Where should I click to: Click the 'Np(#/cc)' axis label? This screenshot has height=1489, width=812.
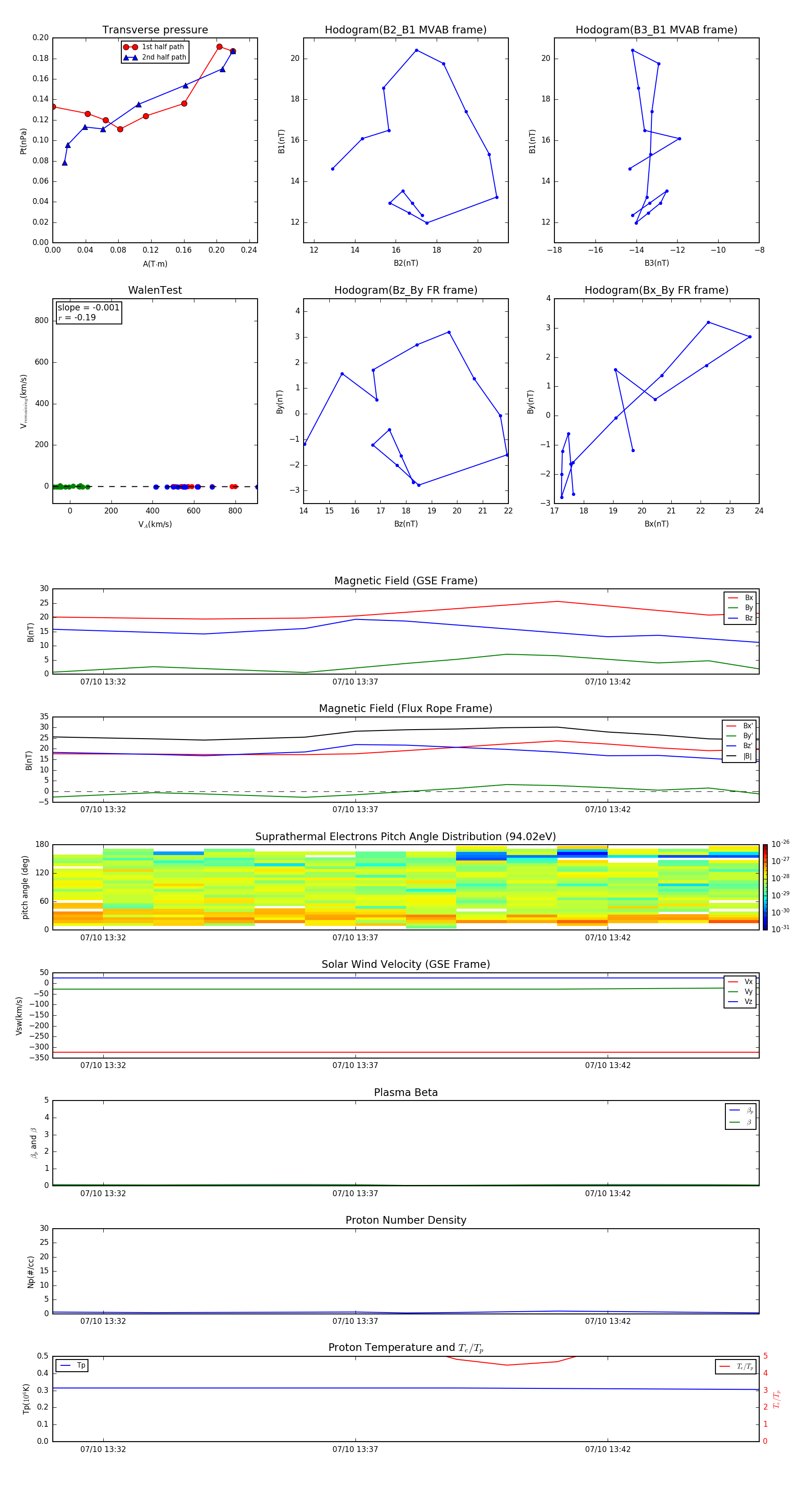point(31,1272)
